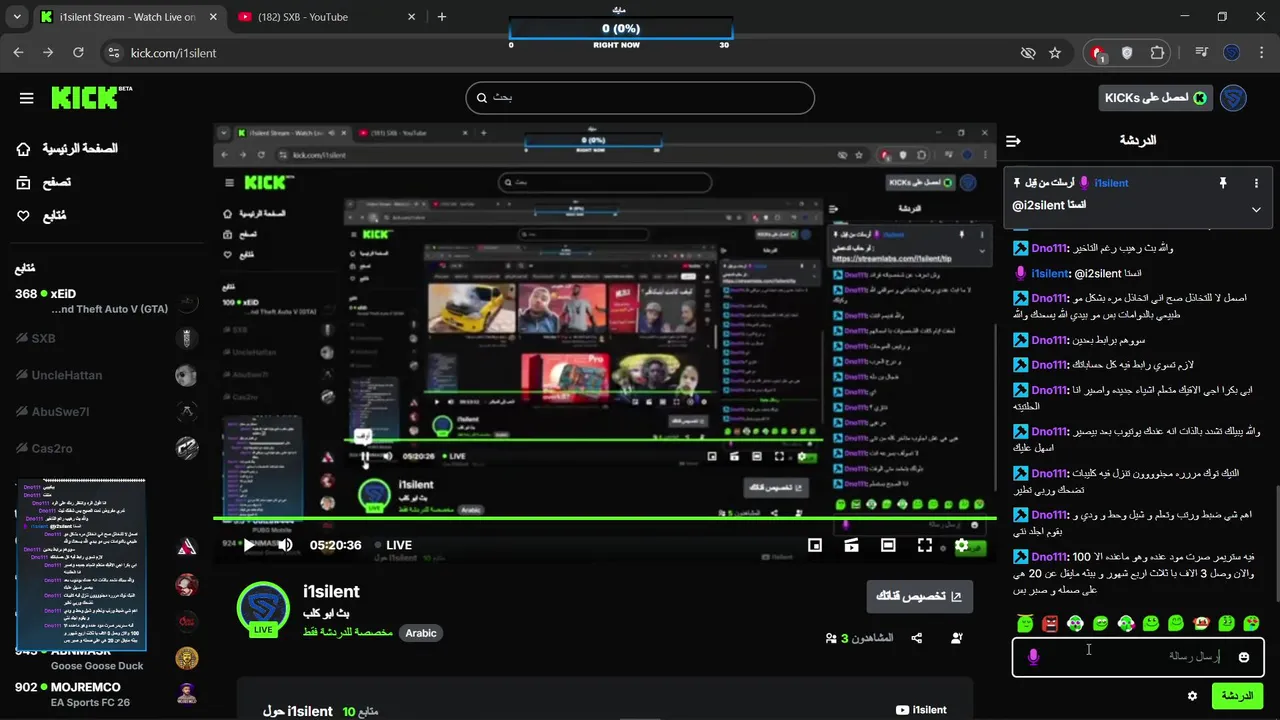This screenshot has height=720, width=1280.
Task: Send message with green chat button
Action: 1236,695
